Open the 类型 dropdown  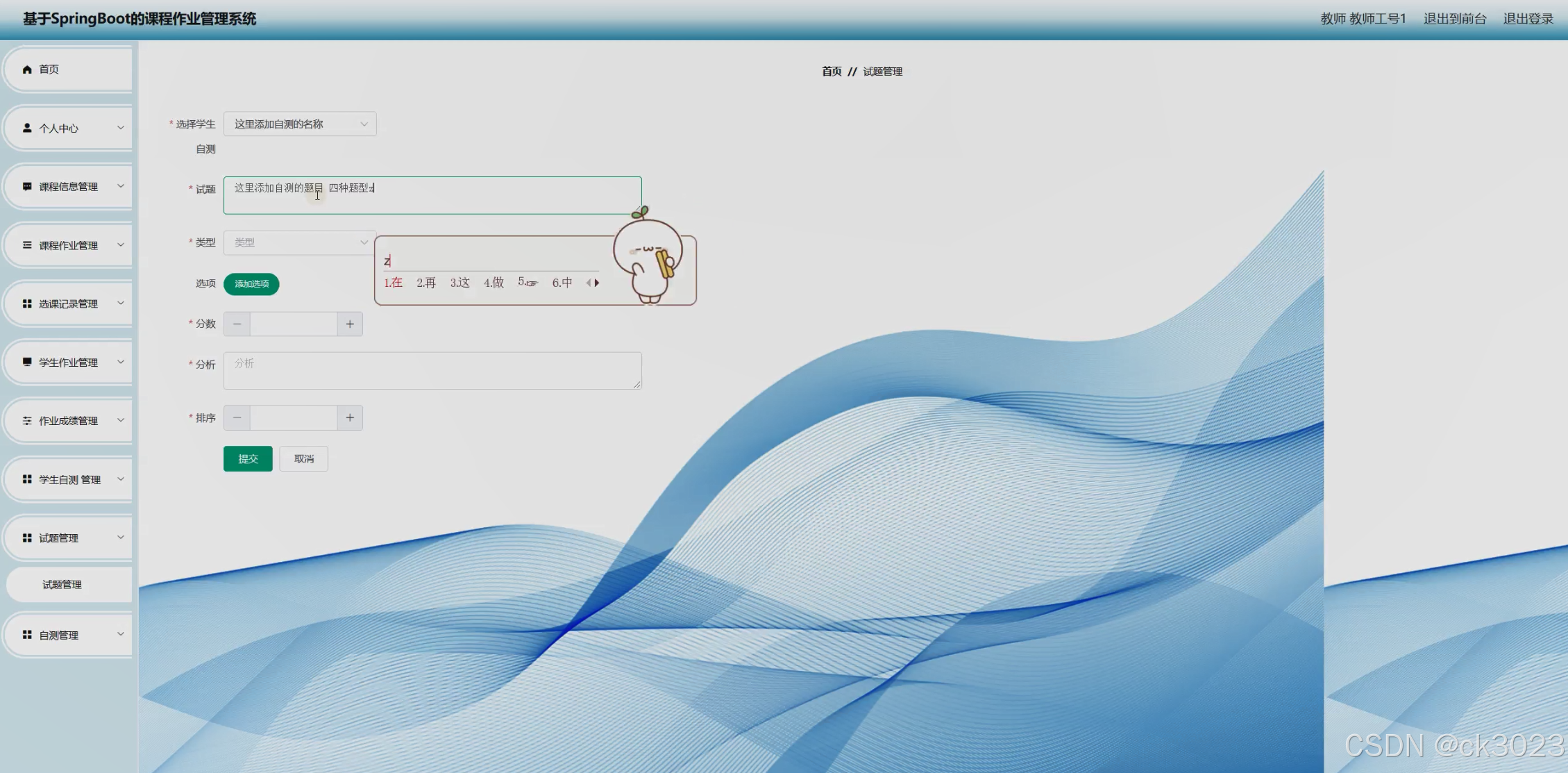(300, 242)
